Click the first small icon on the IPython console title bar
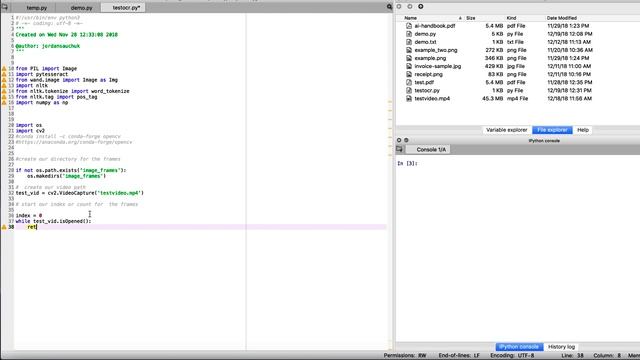The image size is (640, 360). [399, 140]
